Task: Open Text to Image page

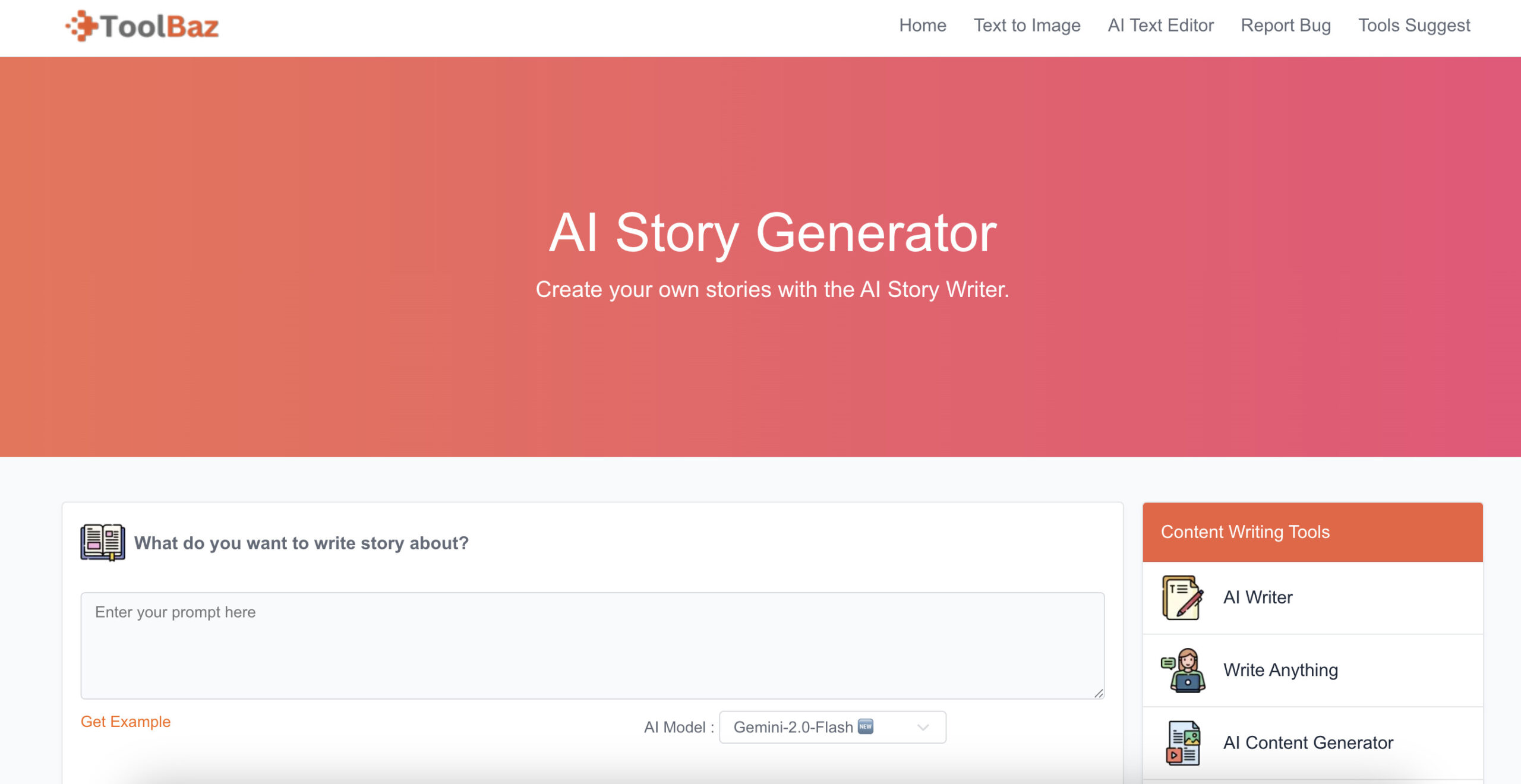Action: click(1027, 26)
